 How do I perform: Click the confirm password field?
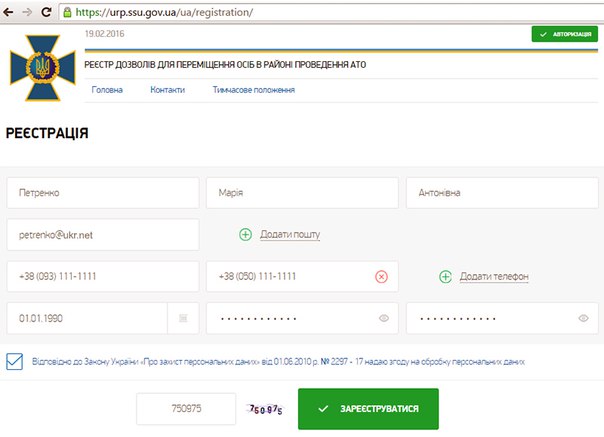coord(502,318)
